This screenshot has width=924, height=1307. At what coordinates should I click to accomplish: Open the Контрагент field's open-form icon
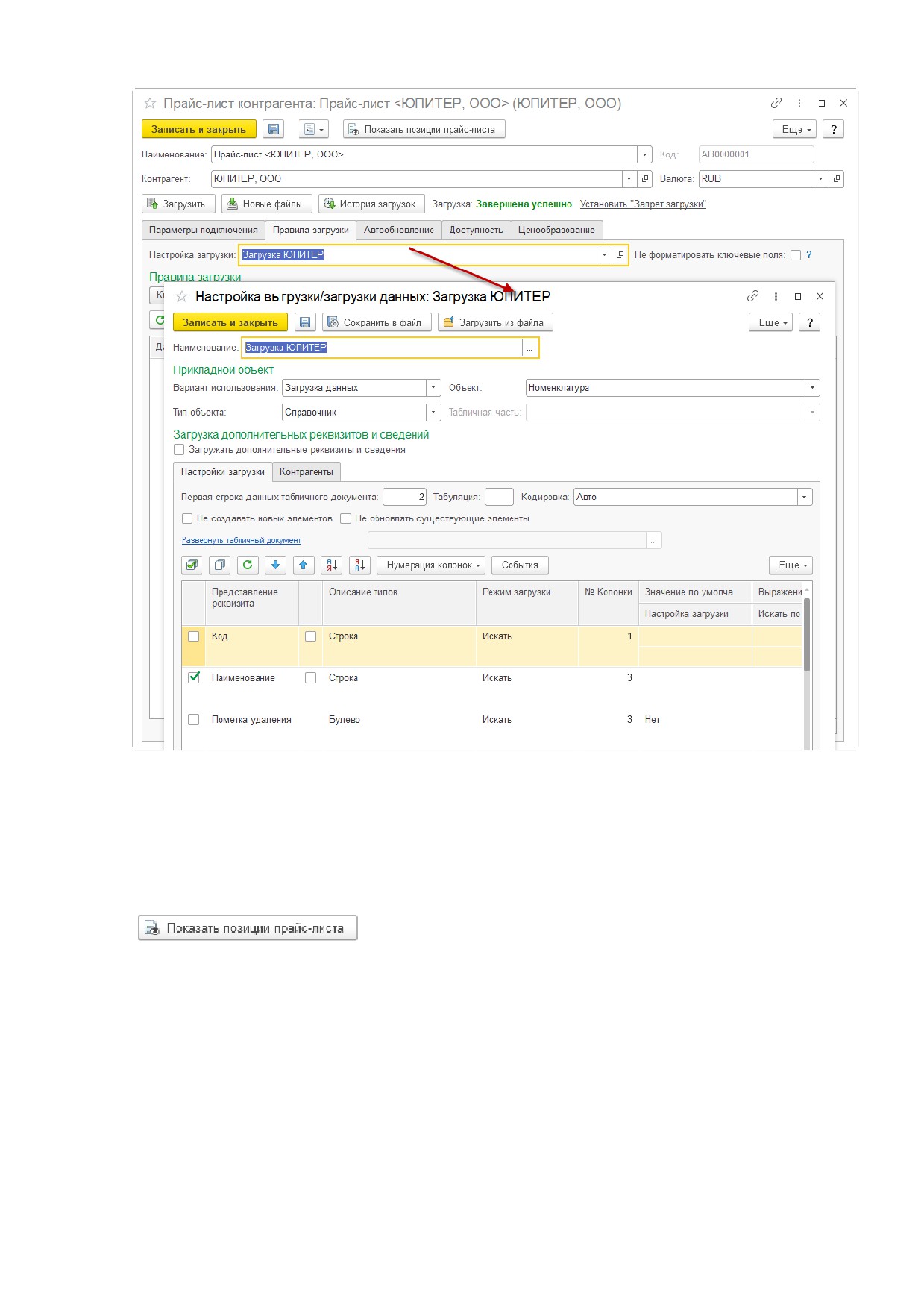(x=645, y=179)
